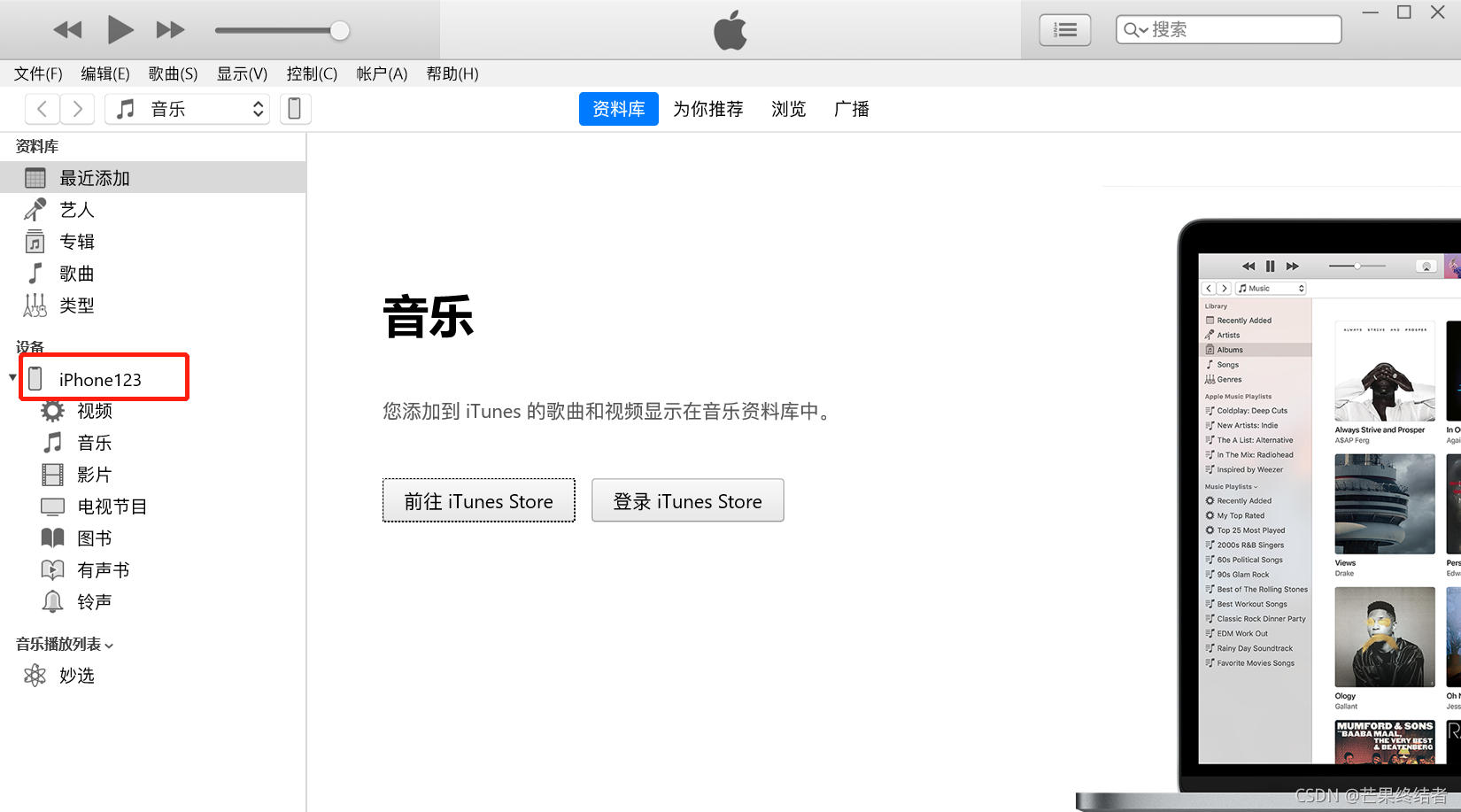
Task: Go forward with the right arrow button
Action: coord(78,109)
